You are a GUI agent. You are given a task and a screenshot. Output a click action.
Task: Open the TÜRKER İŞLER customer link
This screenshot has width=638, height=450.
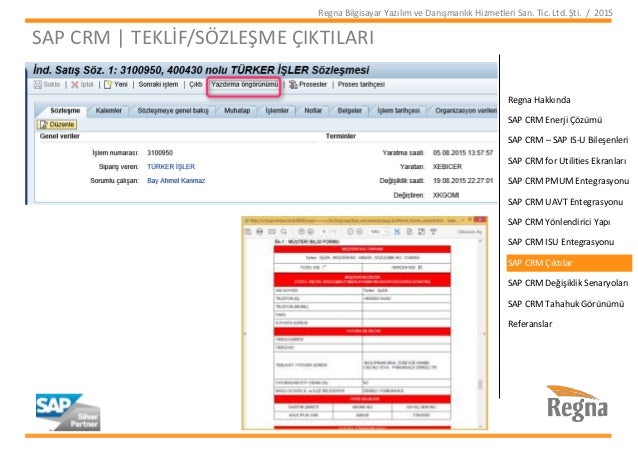pos(171,166)
